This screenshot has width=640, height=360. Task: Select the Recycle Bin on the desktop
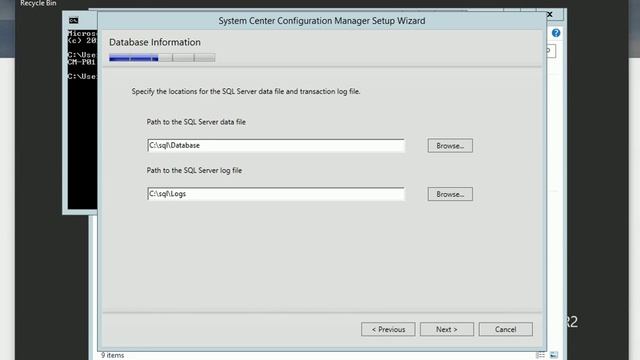point(38,3)
